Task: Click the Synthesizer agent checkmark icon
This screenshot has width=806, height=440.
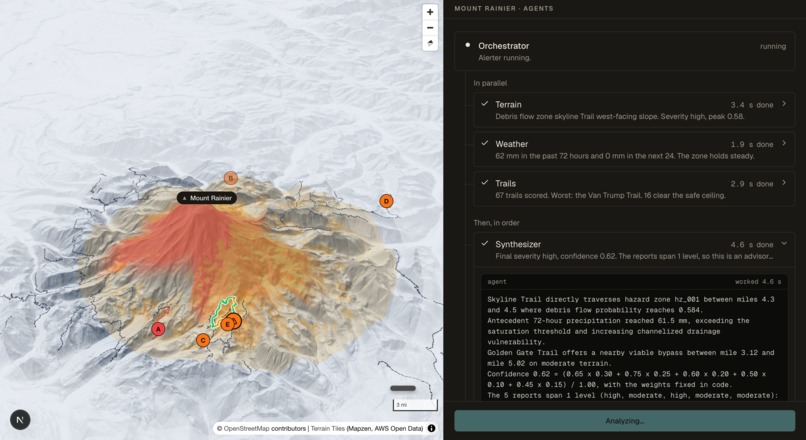Action: click(x=484, y=244)
